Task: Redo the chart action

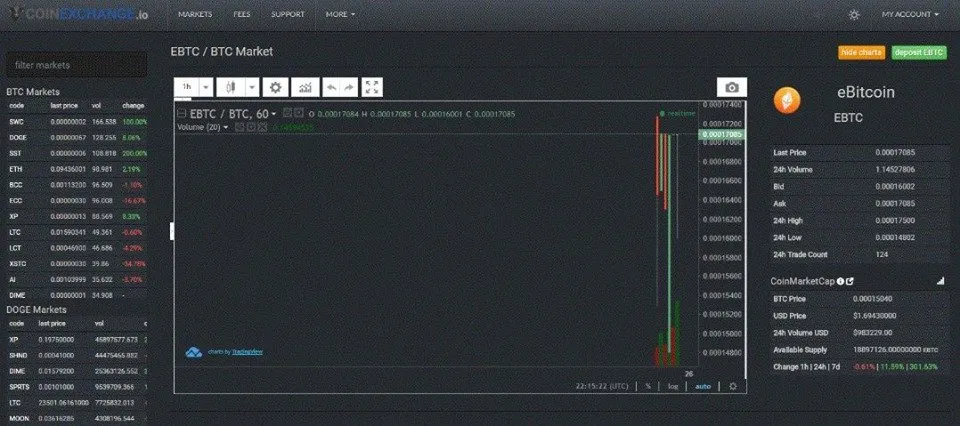Action: 349,88
